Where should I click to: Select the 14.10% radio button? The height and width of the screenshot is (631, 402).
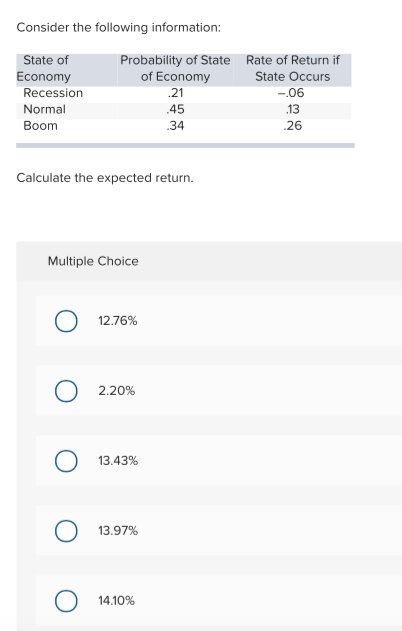click(66, 601)
